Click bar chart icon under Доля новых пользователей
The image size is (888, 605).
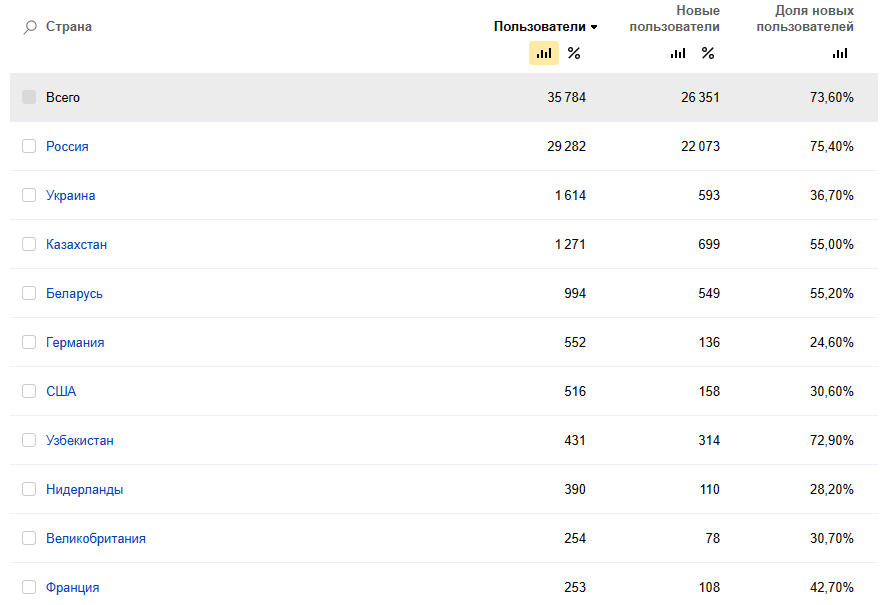tap(840, 53)
